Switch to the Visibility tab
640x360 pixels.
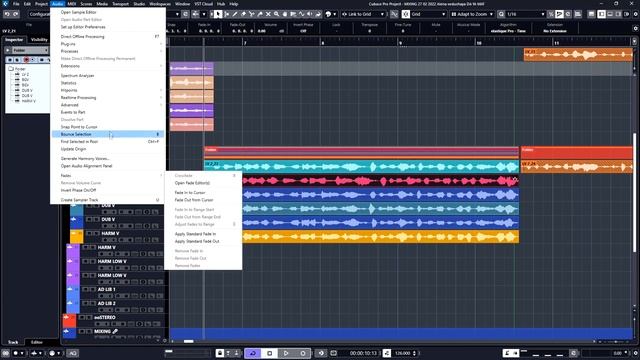[x=39, y=40]
